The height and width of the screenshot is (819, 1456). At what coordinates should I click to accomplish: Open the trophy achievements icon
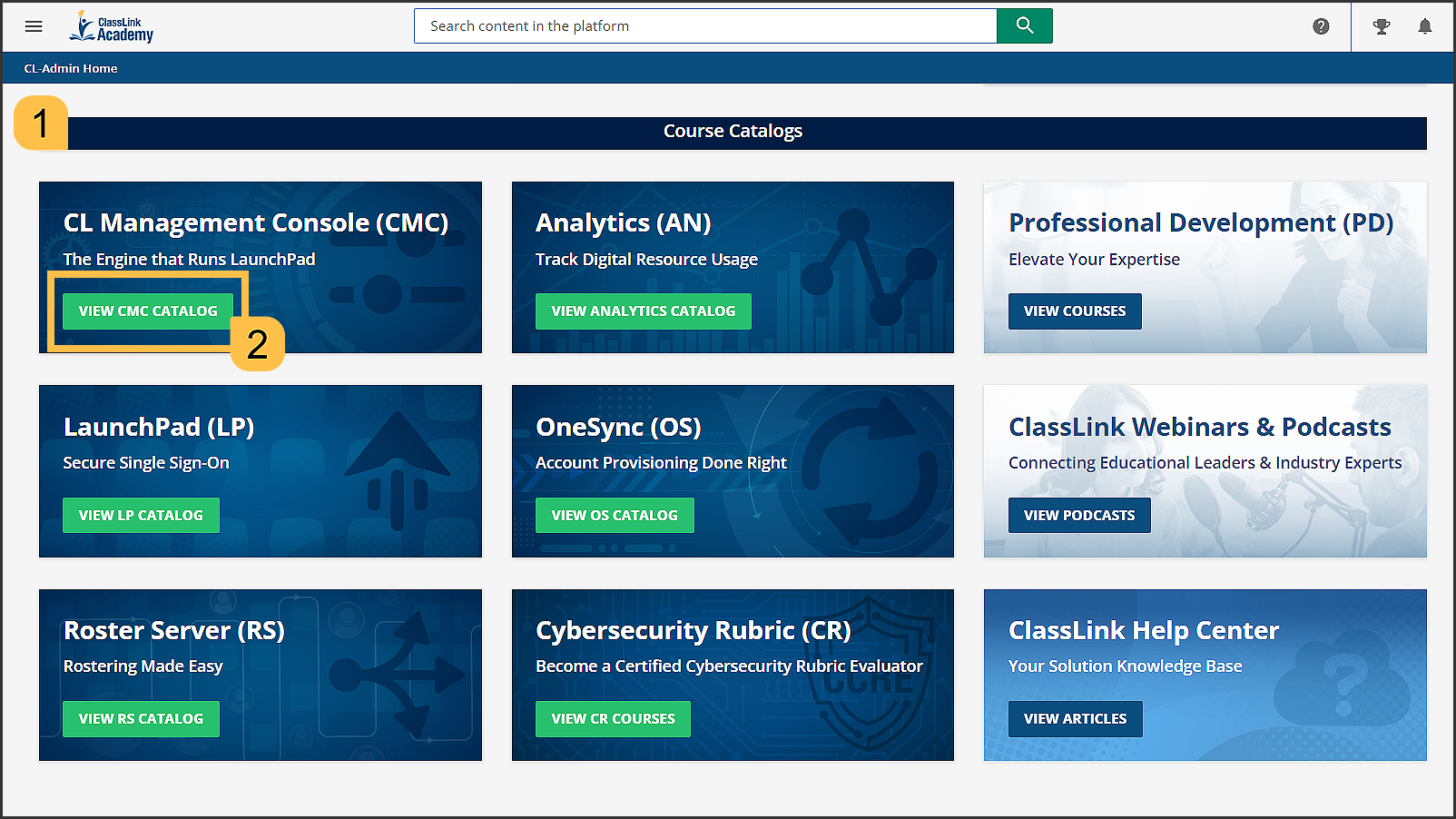[x=1382, y=26]
